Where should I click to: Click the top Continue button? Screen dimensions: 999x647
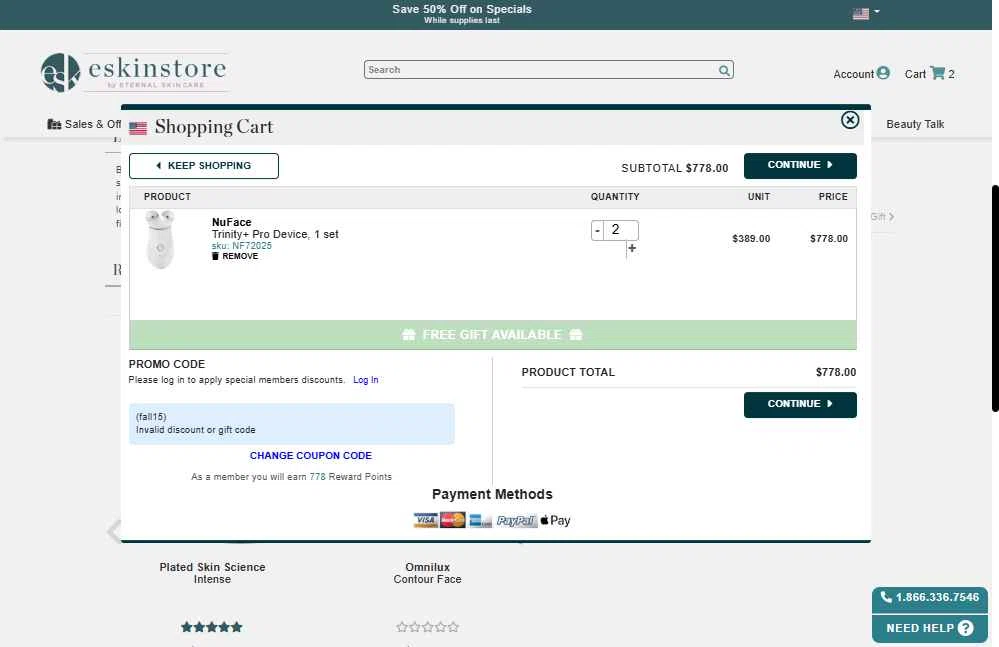pyautogui.click(x=800, y=166)
